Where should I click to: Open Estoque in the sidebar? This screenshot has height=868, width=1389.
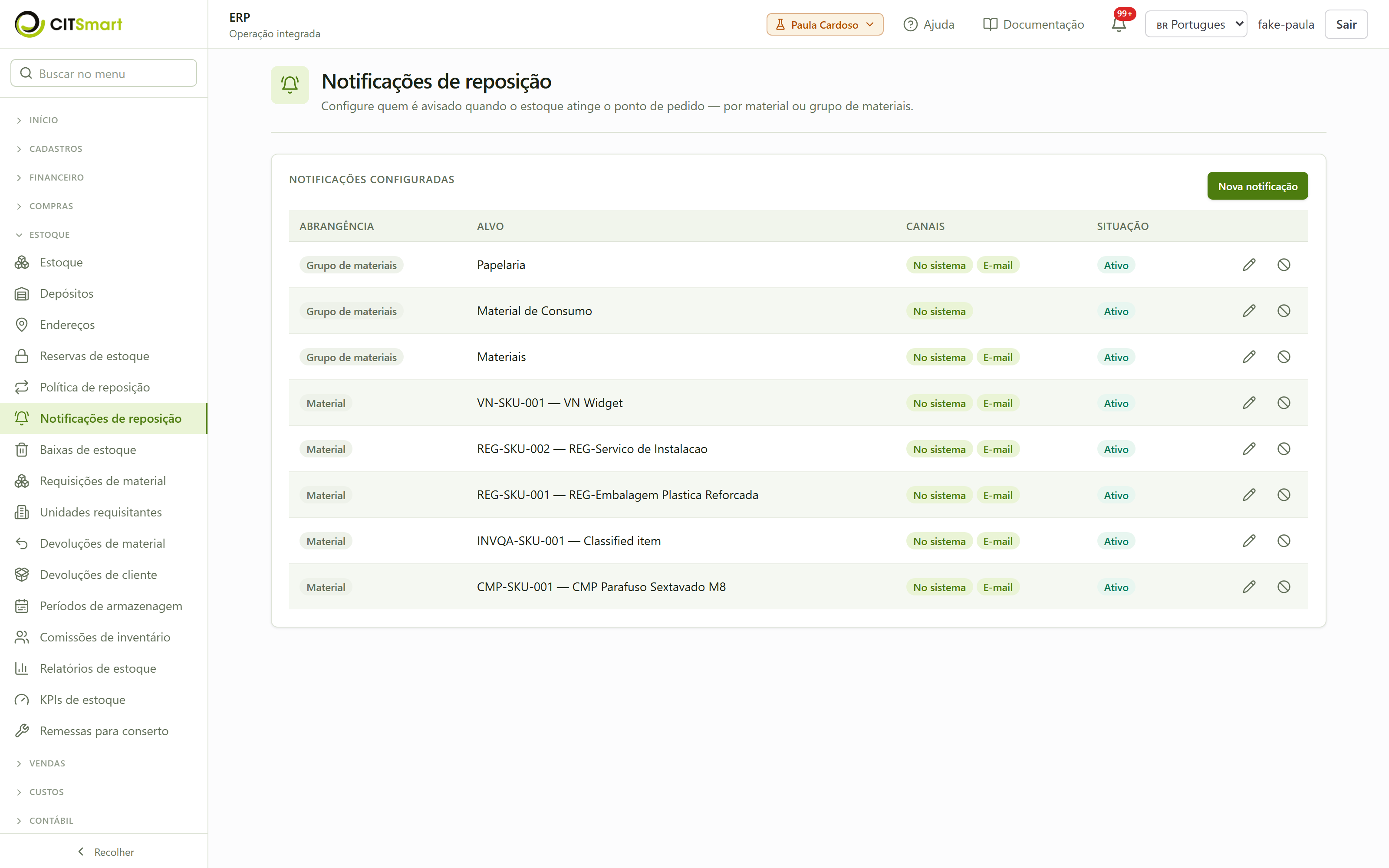click(x=104, y=262)
